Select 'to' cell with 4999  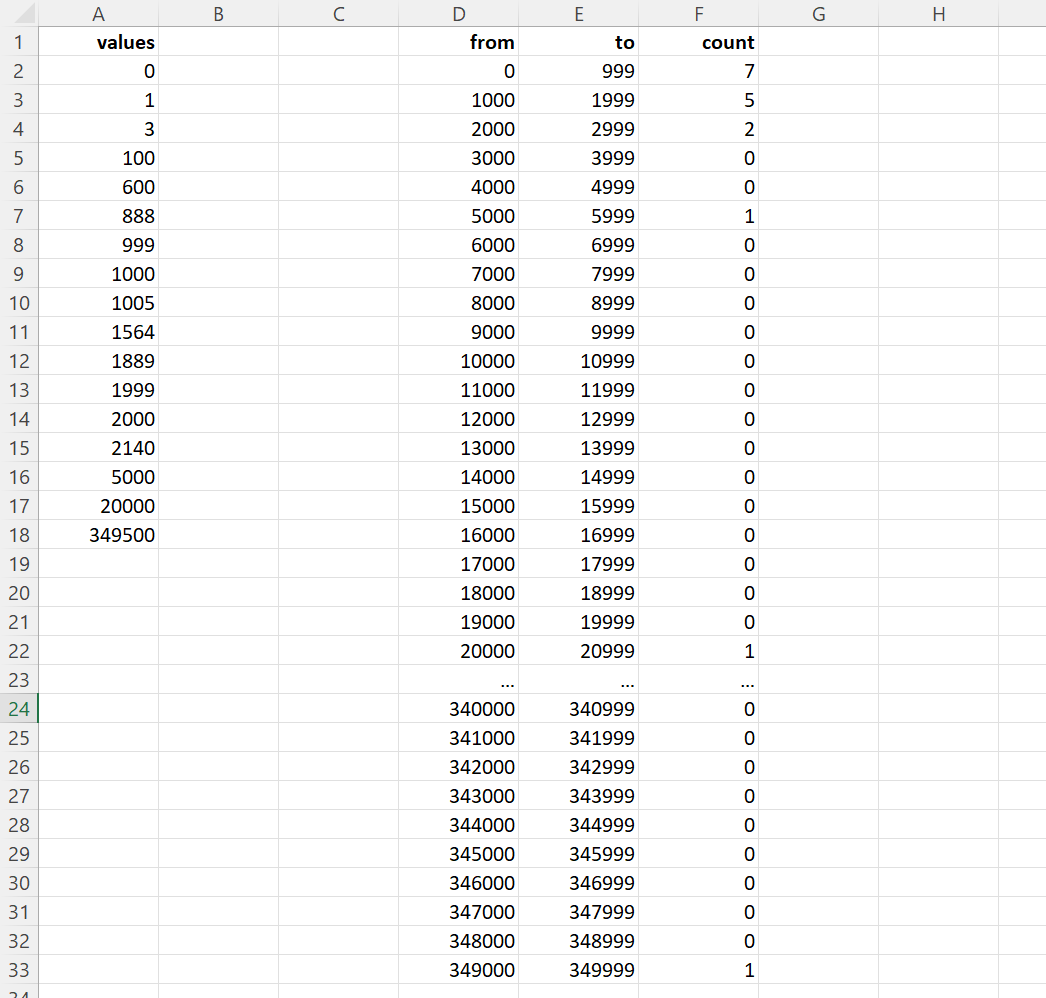pos(578,187)
